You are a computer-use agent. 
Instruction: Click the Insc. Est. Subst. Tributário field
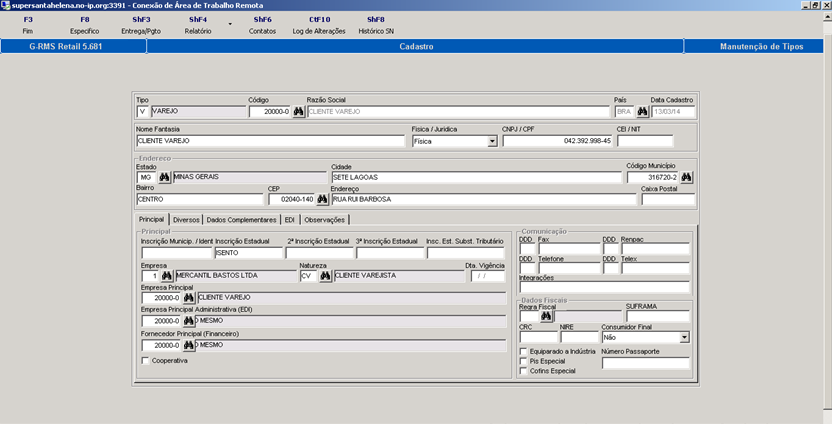465,253
